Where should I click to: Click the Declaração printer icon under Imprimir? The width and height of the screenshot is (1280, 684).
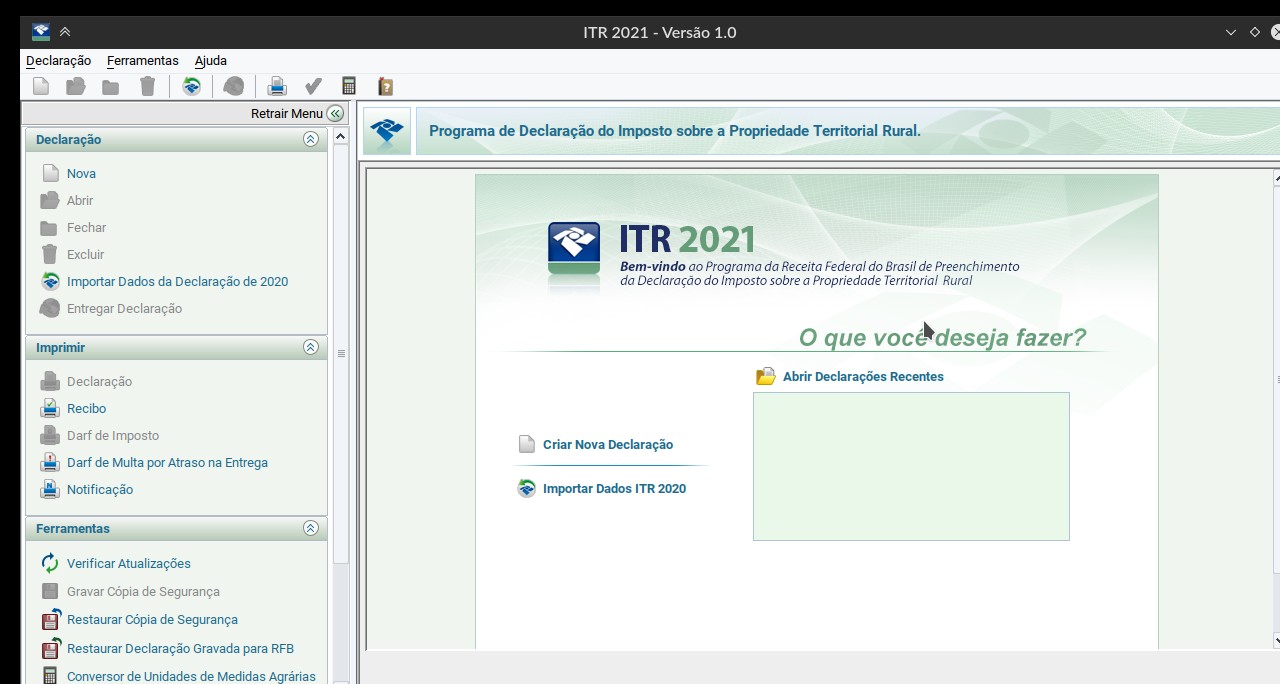click(x=50, y=381)
